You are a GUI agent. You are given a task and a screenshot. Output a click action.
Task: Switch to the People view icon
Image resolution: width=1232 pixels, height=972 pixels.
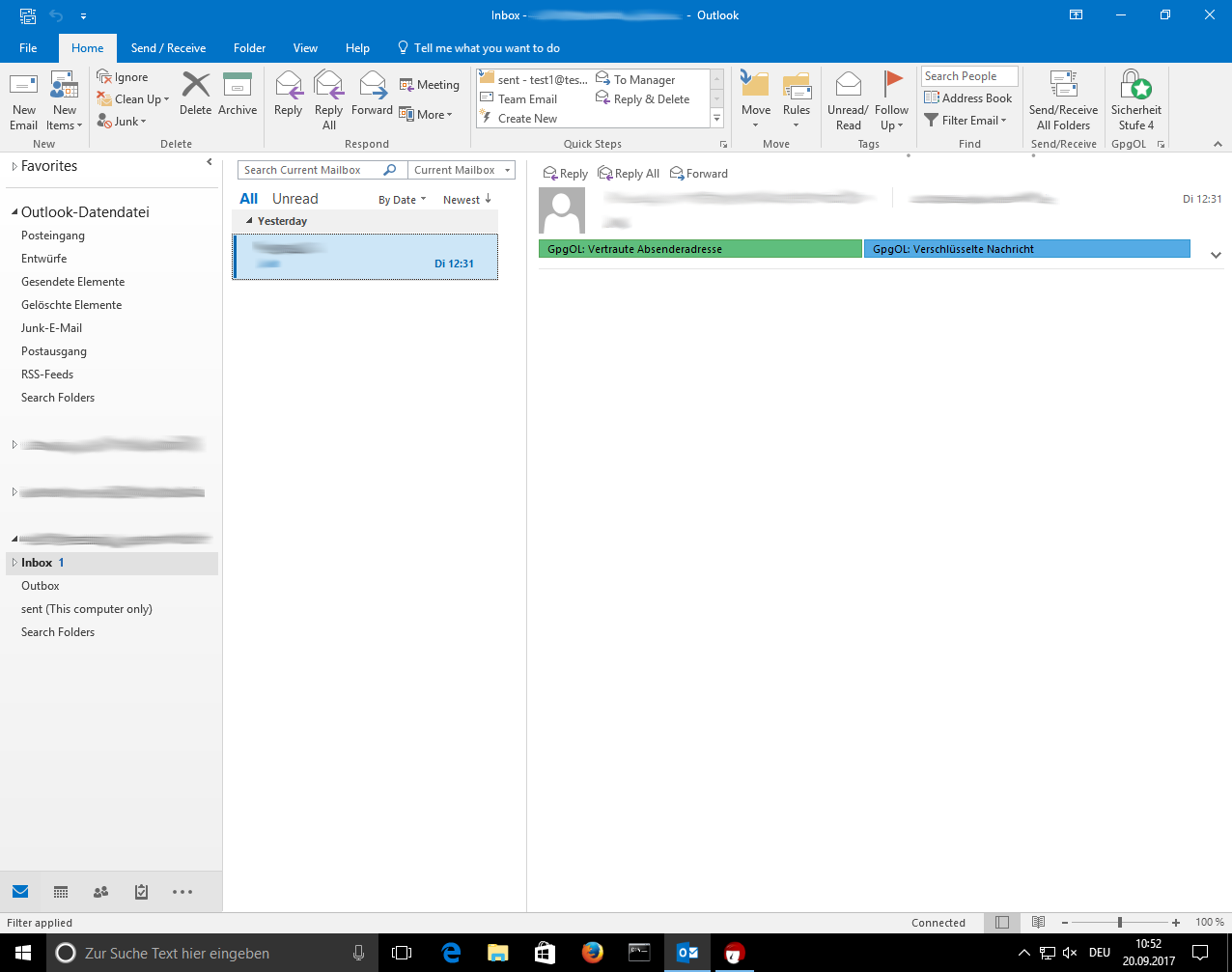pos(100,892)
